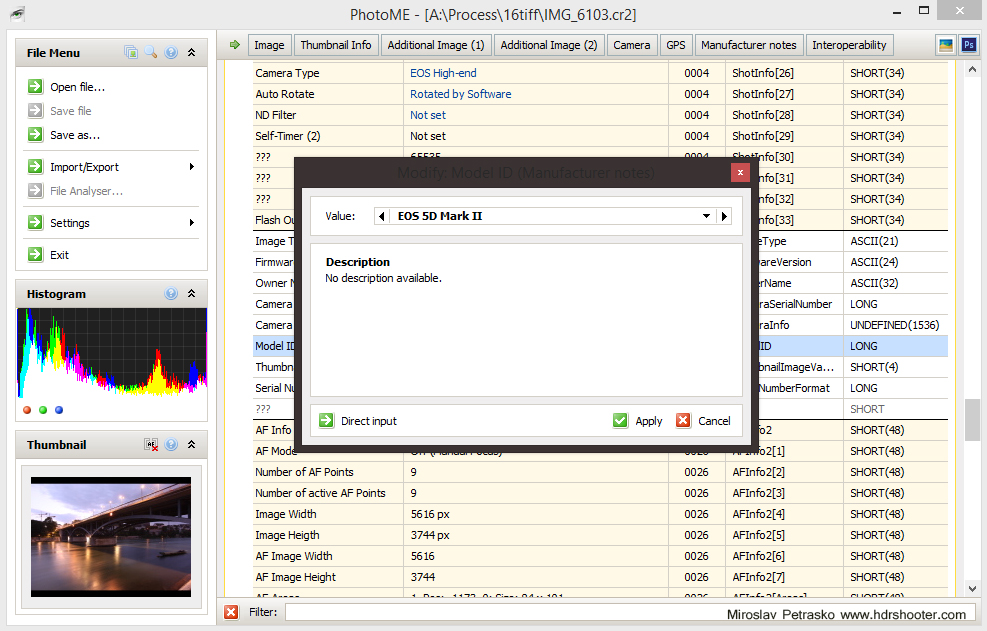Close the Modify Model ID dialog
Image resolution: width=987 pixels, height=631 pixels.
(740, 173)
